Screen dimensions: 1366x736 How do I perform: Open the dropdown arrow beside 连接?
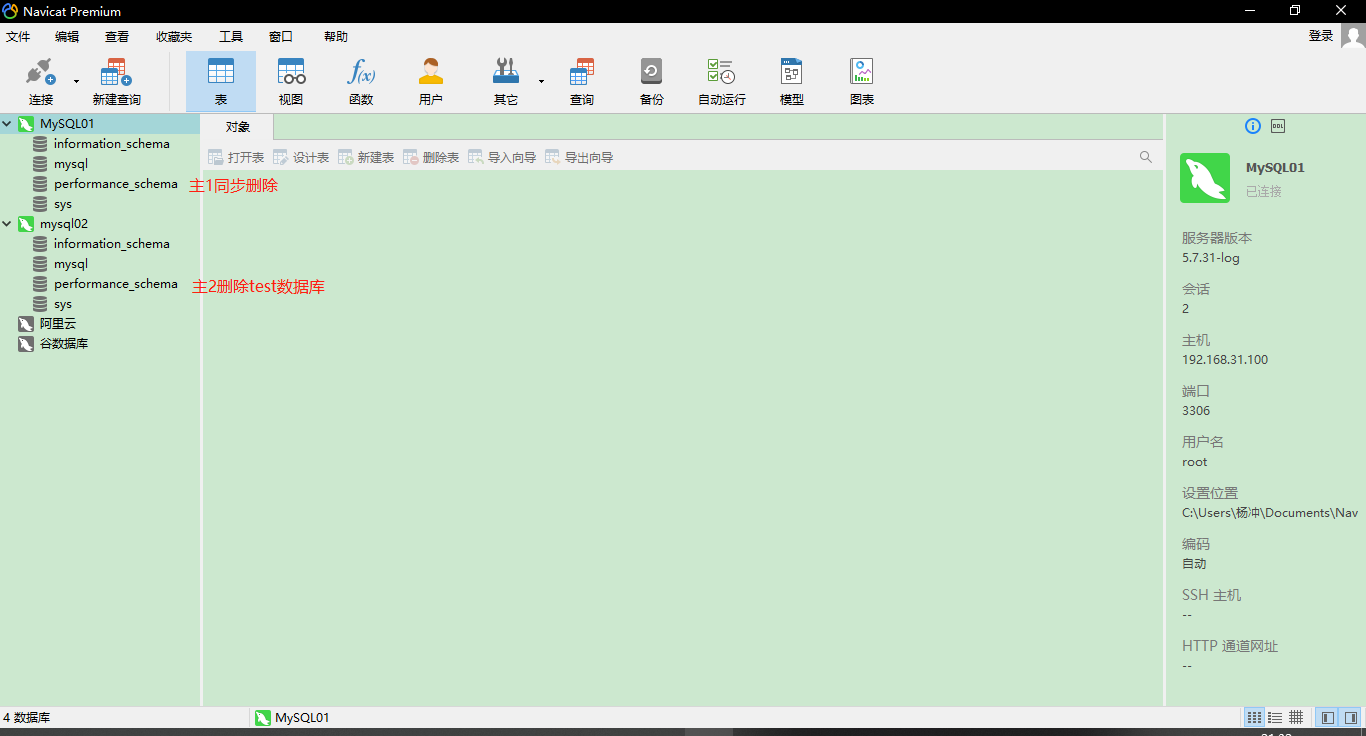[x=76, y=81]
